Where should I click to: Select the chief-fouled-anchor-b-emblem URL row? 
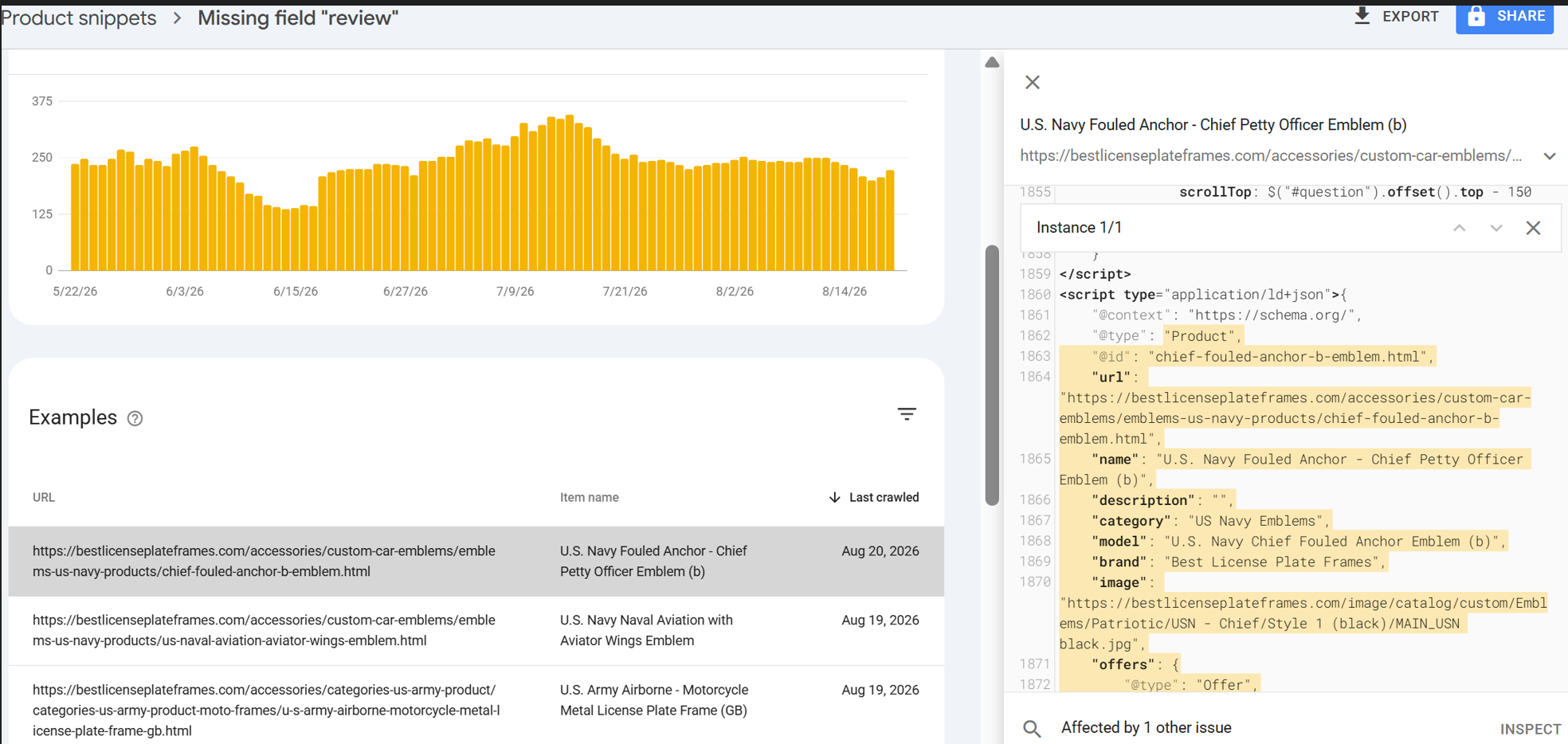point(476,561)
